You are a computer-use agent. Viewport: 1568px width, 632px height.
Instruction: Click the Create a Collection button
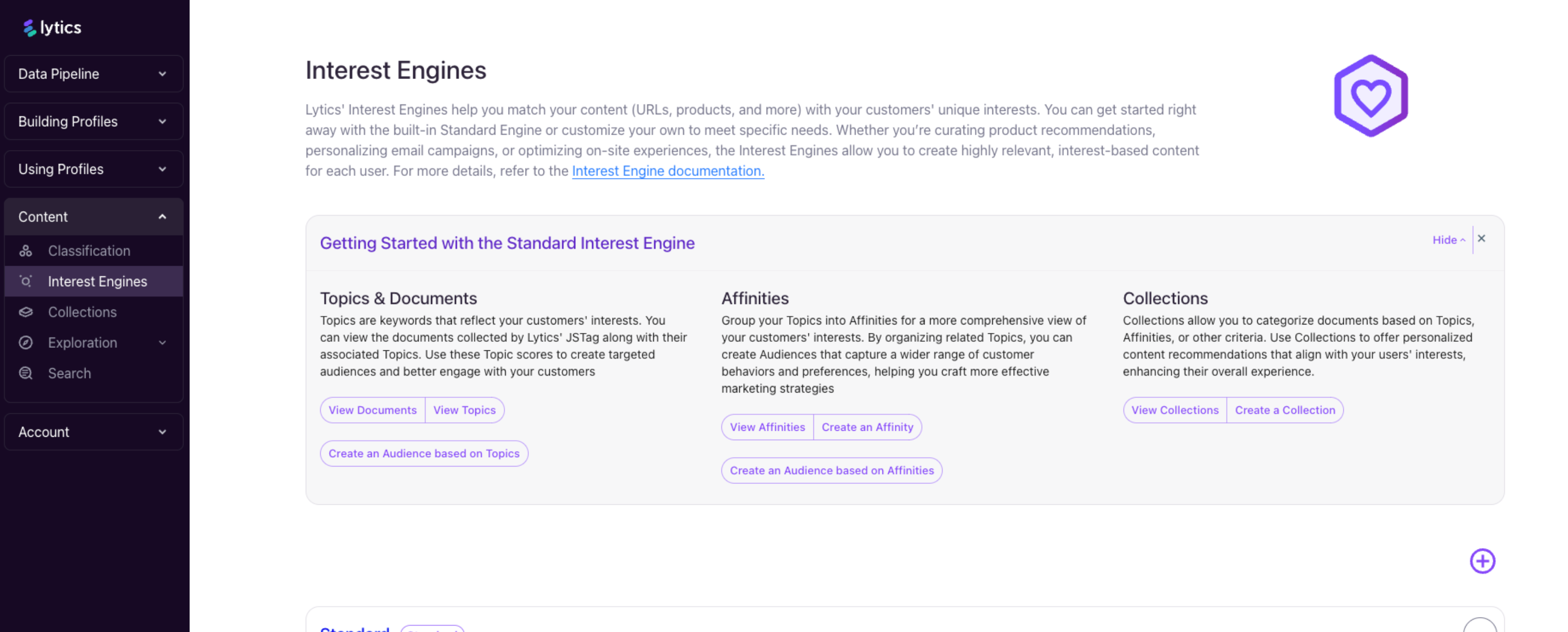click(1285, 410)
